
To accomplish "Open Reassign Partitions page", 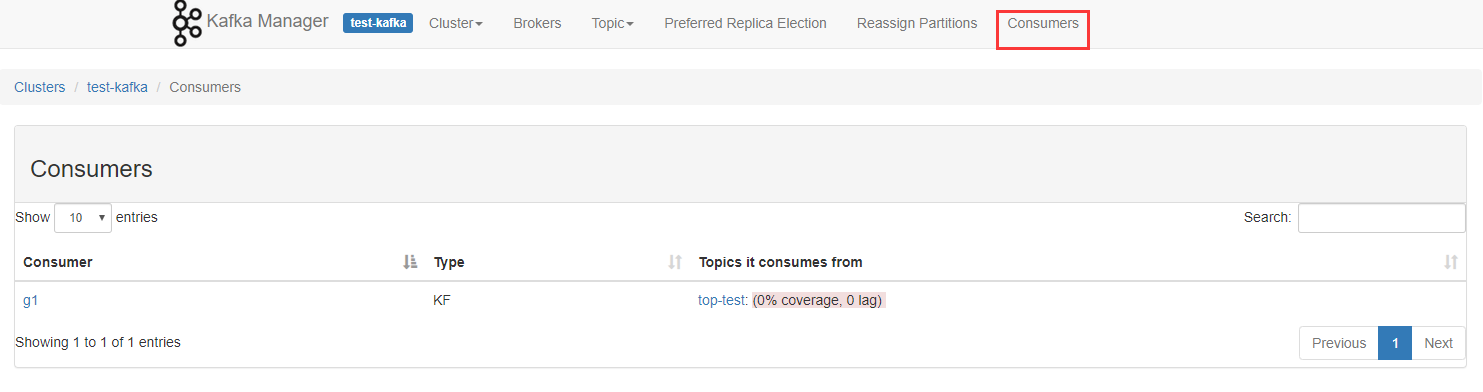I will click(x=917, y=23).
